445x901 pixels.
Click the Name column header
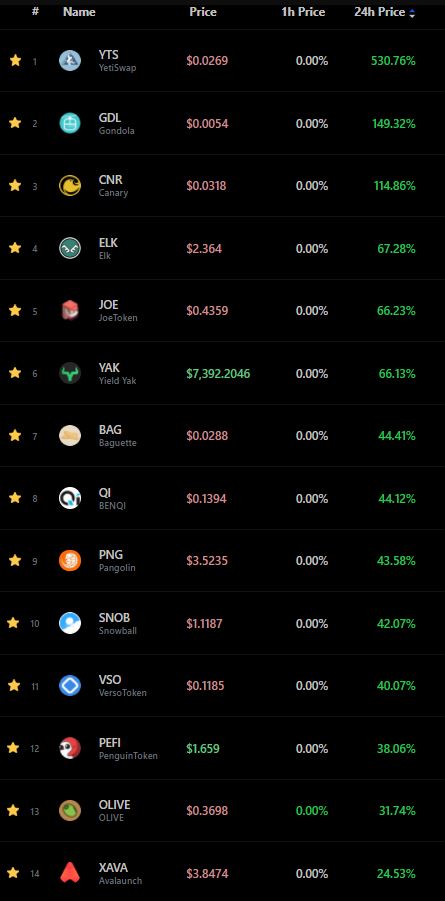point(79,12)
